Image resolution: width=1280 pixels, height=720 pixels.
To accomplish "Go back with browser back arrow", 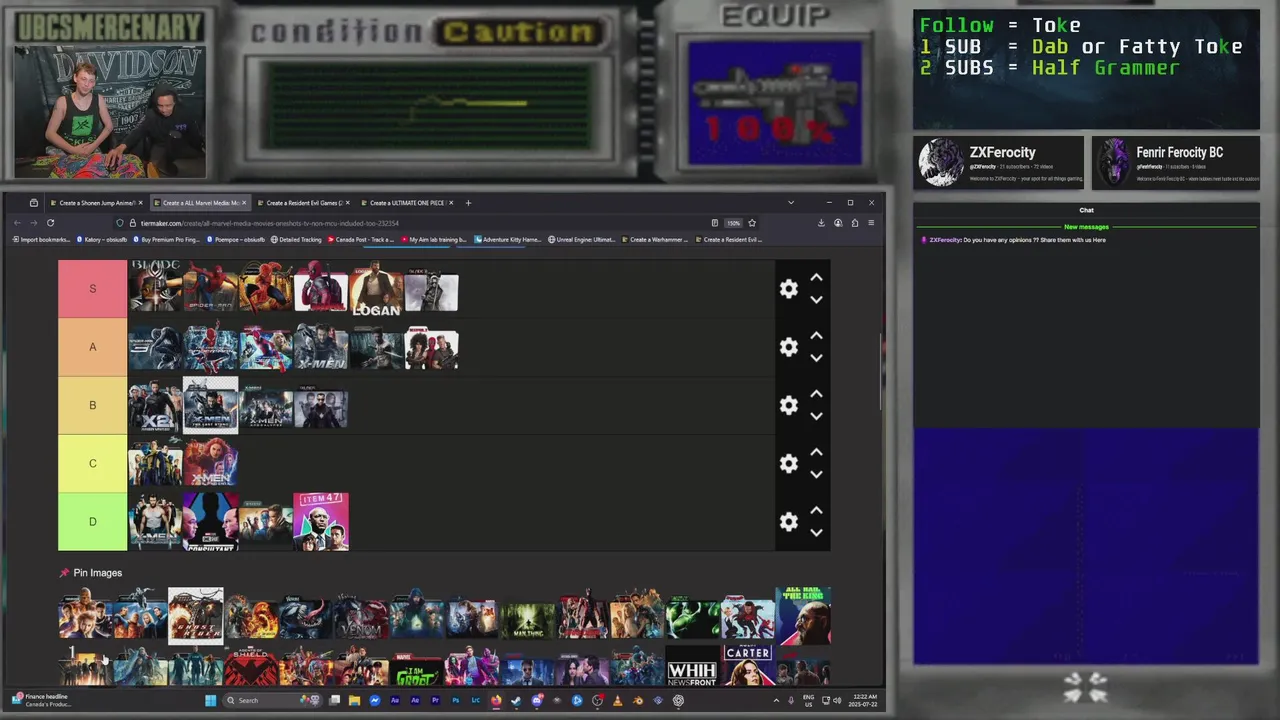I will [18, 223].
